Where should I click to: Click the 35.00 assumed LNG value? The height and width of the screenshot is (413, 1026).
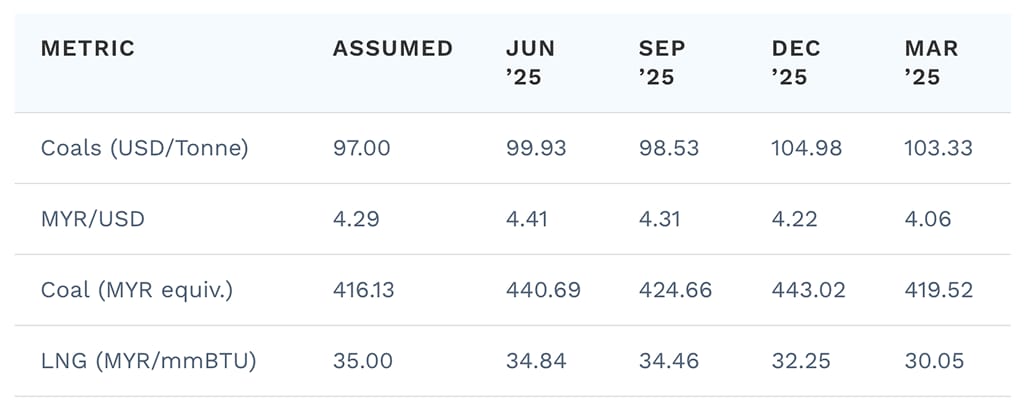point(363,360)
